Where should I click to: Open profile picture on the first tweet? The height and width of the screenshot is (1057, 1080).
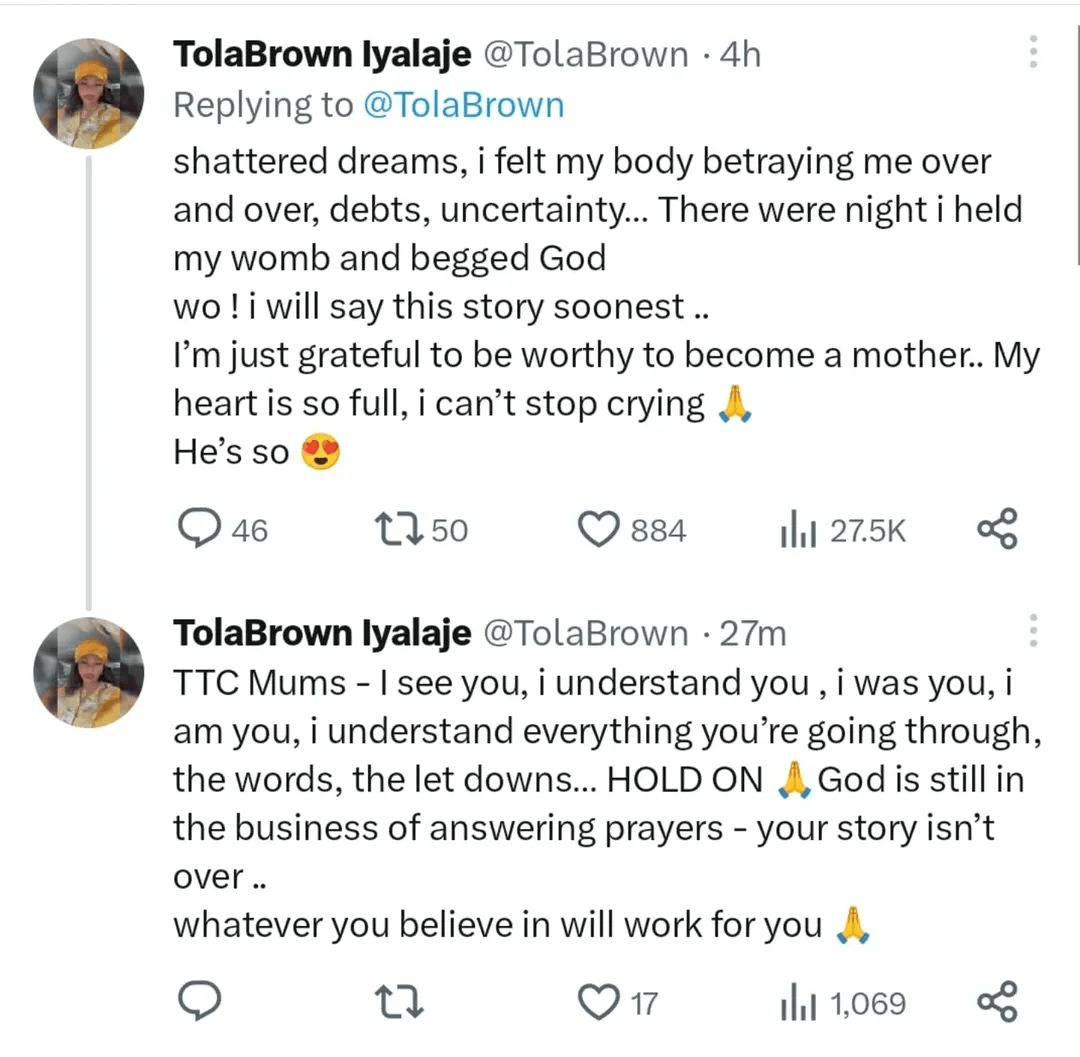point(89,94)
